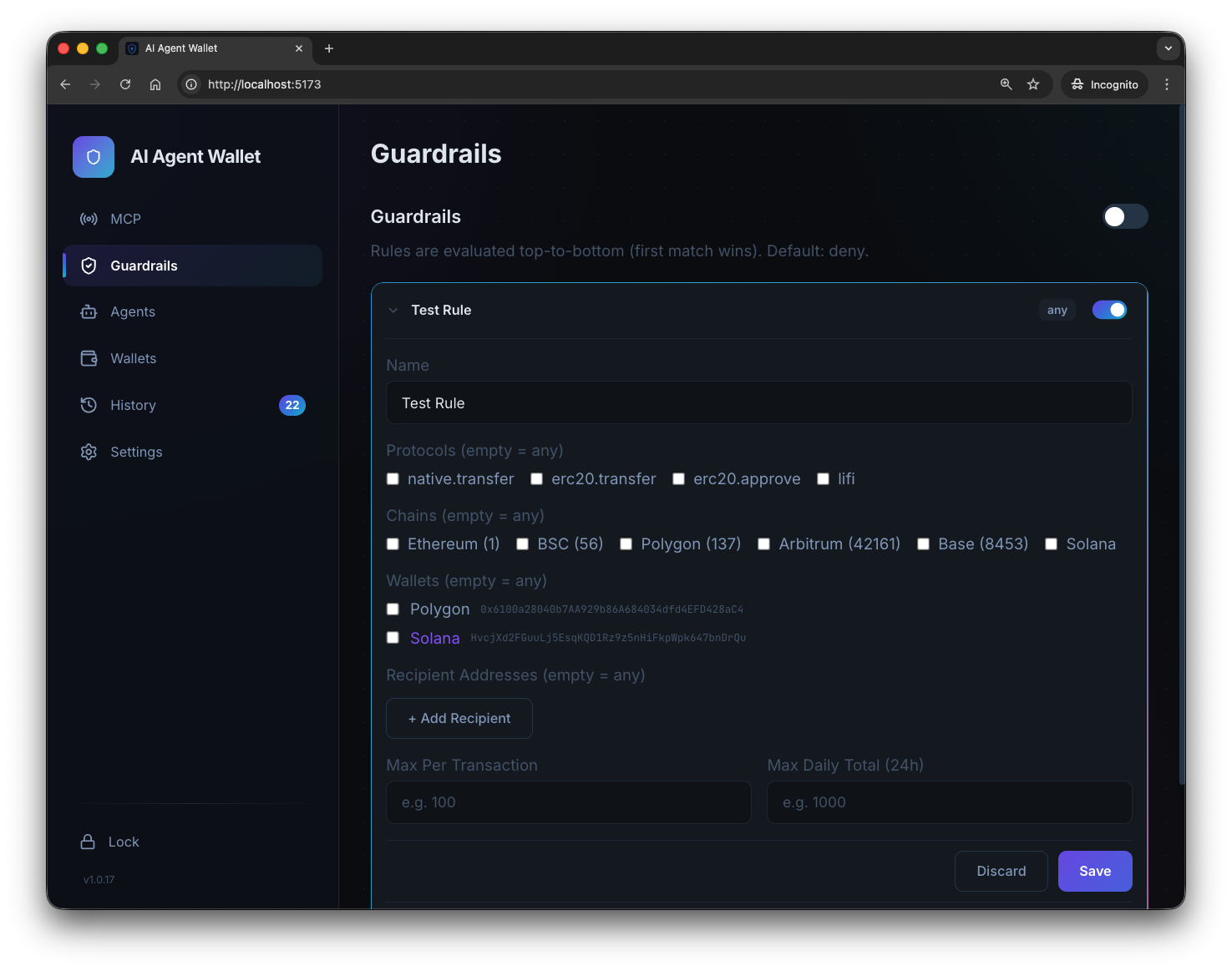The height and width of the screenshot is (971, 1232).
Task: Click the AI Agent Wallet shield logo
Action: [94, 157]
